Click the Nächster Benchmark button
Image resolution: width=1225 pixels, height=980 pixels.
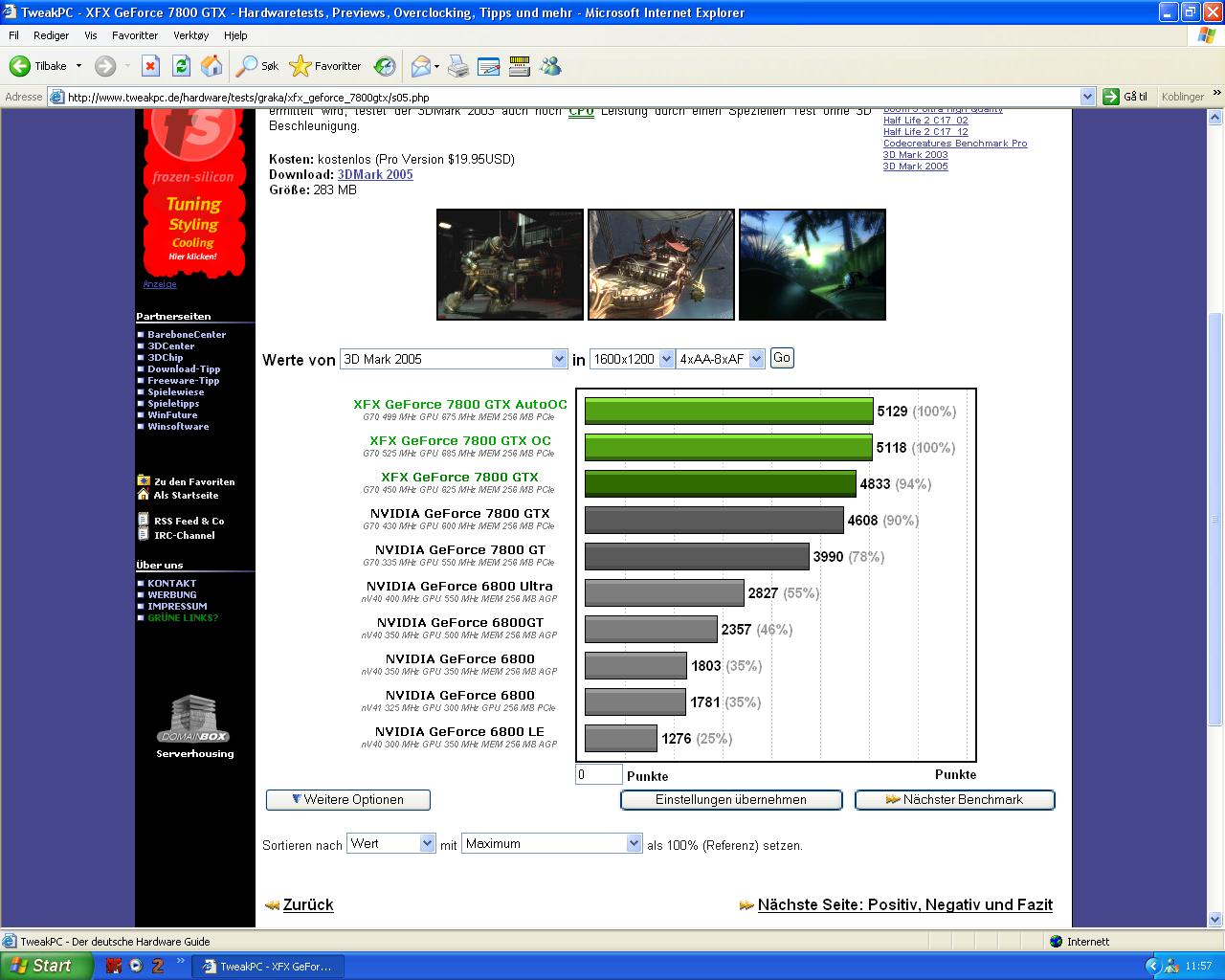tap(954, 799)
